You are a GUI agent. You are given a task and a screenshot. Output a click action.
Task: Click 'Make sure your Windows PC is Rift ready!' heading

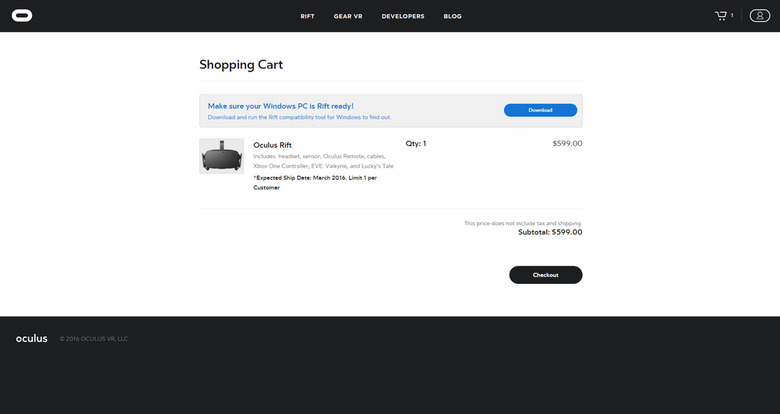pos(281,106)
